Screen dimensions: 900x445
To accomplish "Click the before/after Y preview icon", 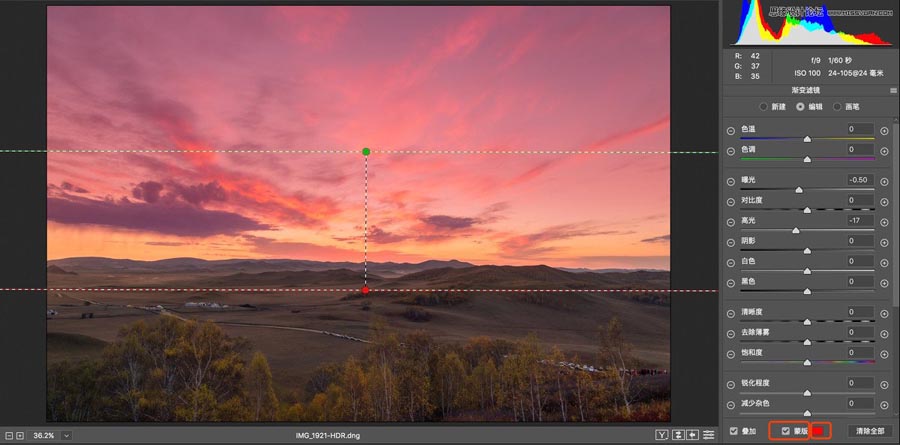I will [662, 435].
